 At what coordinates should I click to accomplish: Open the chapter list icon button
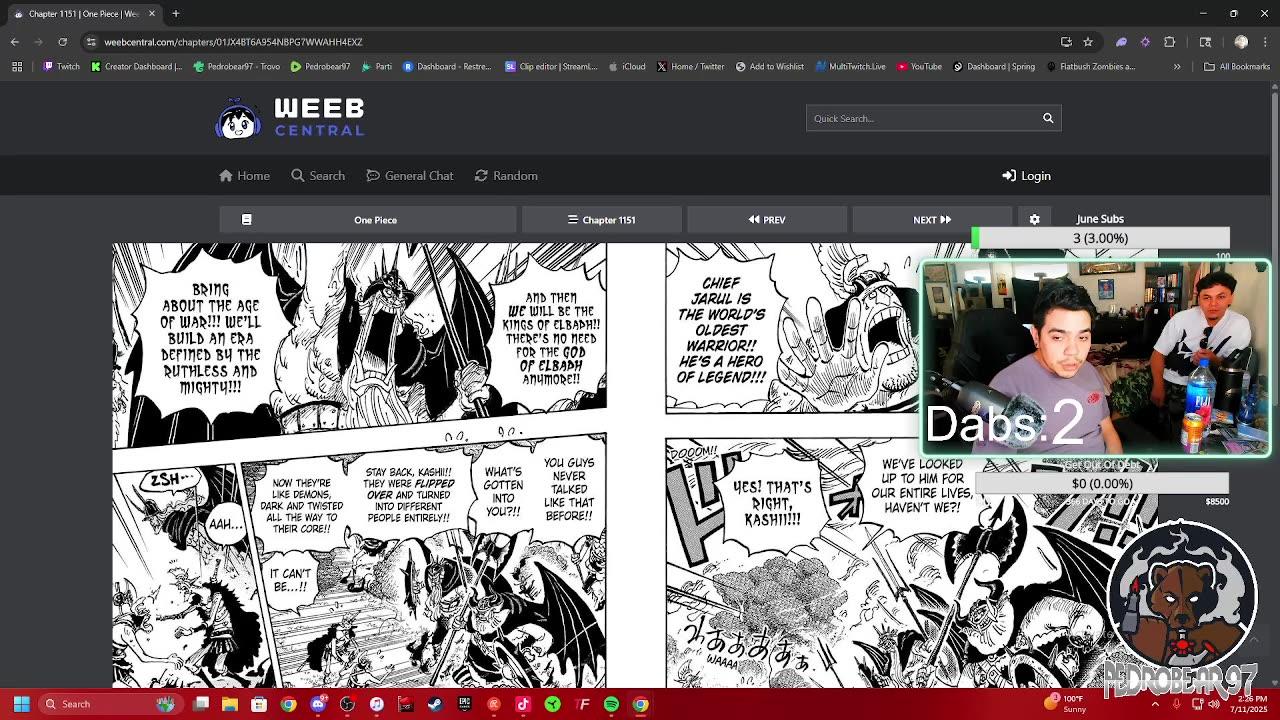246,219
